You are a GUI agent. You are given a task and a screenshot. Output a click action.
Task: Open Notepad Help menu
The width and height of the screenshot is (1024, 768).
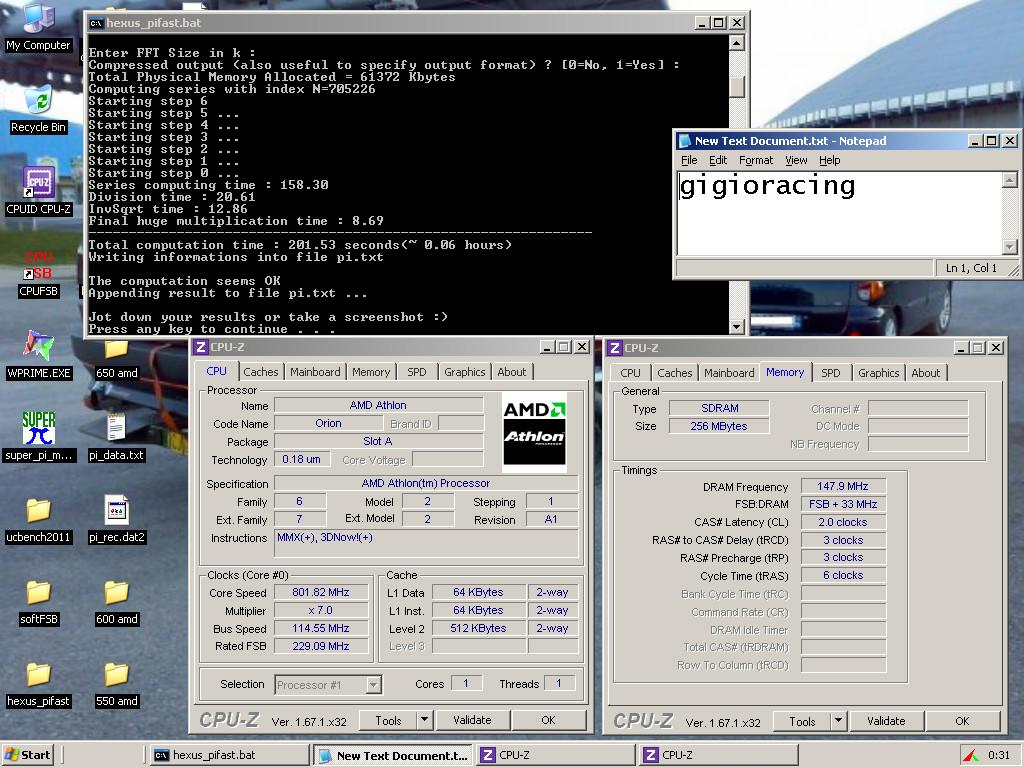click(x=829, y=160)
